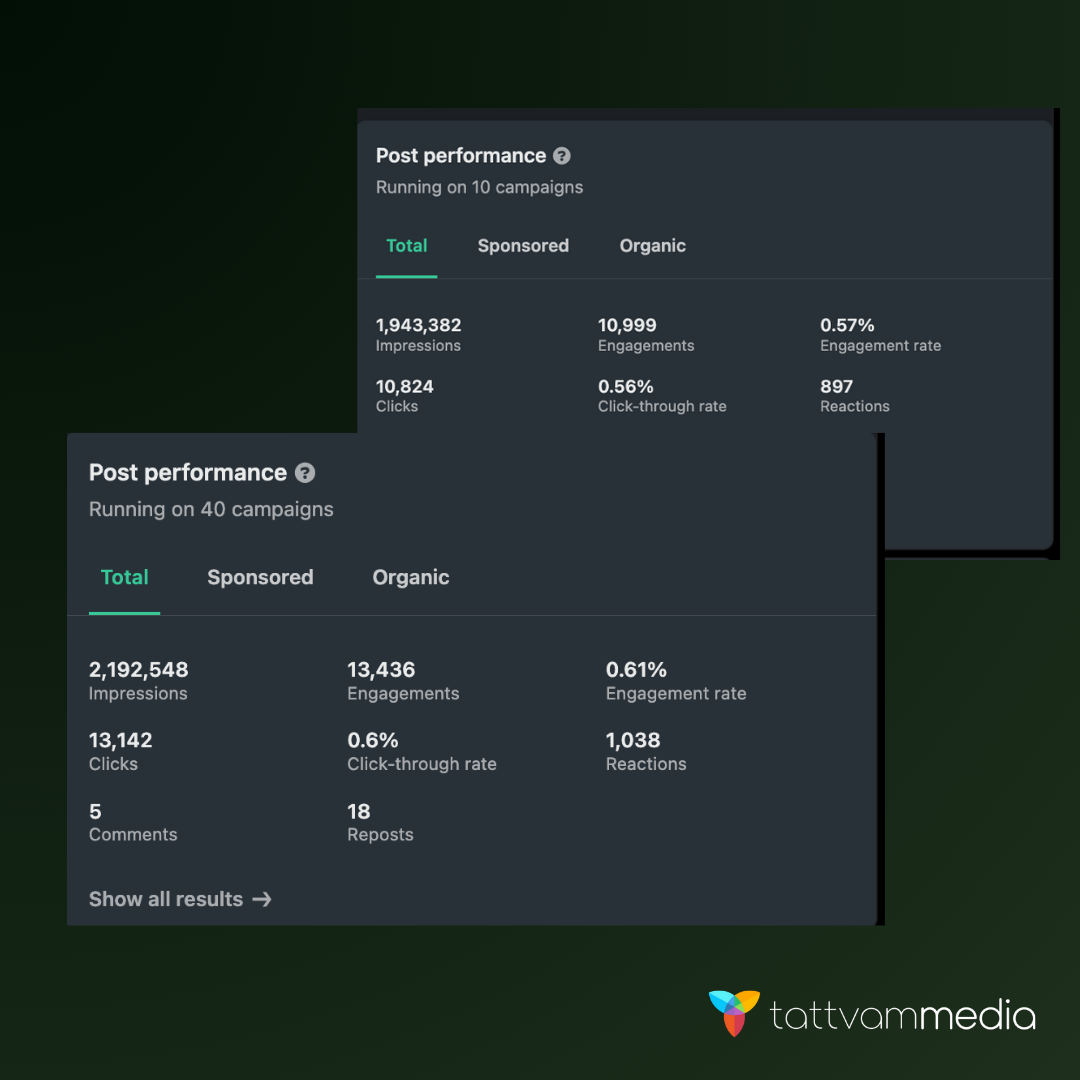Open help icon on 10 campaigns panel
1080x1080 pixels.
click(562, 156)
